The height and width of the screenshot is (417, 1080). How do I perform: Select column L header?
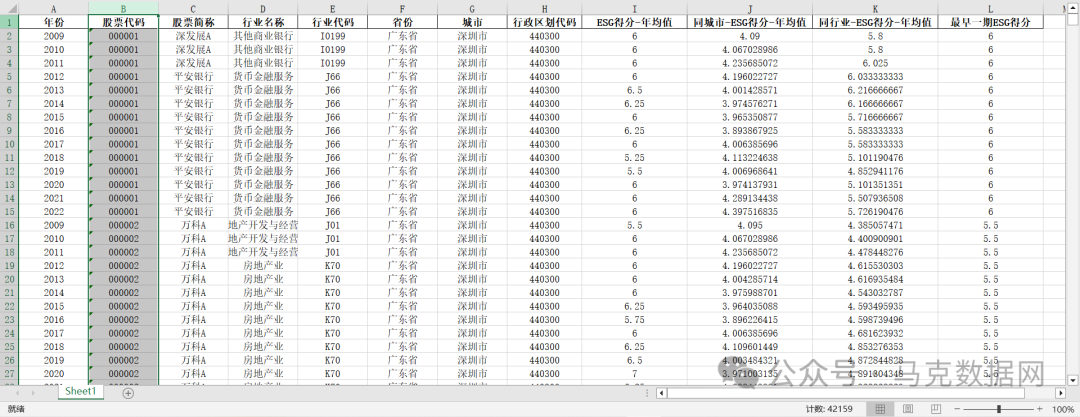tap(990, 8)
